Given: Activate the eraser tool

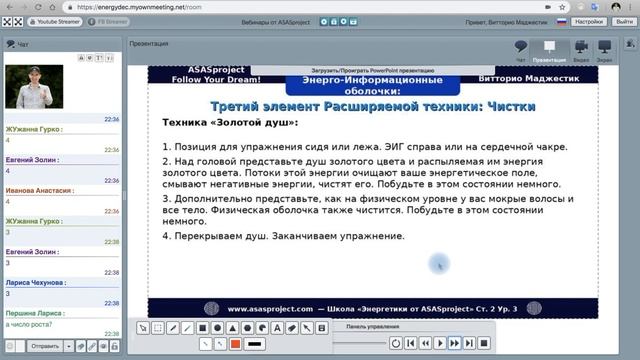Looking at the screenshot, I should click(x=292, y=328).
